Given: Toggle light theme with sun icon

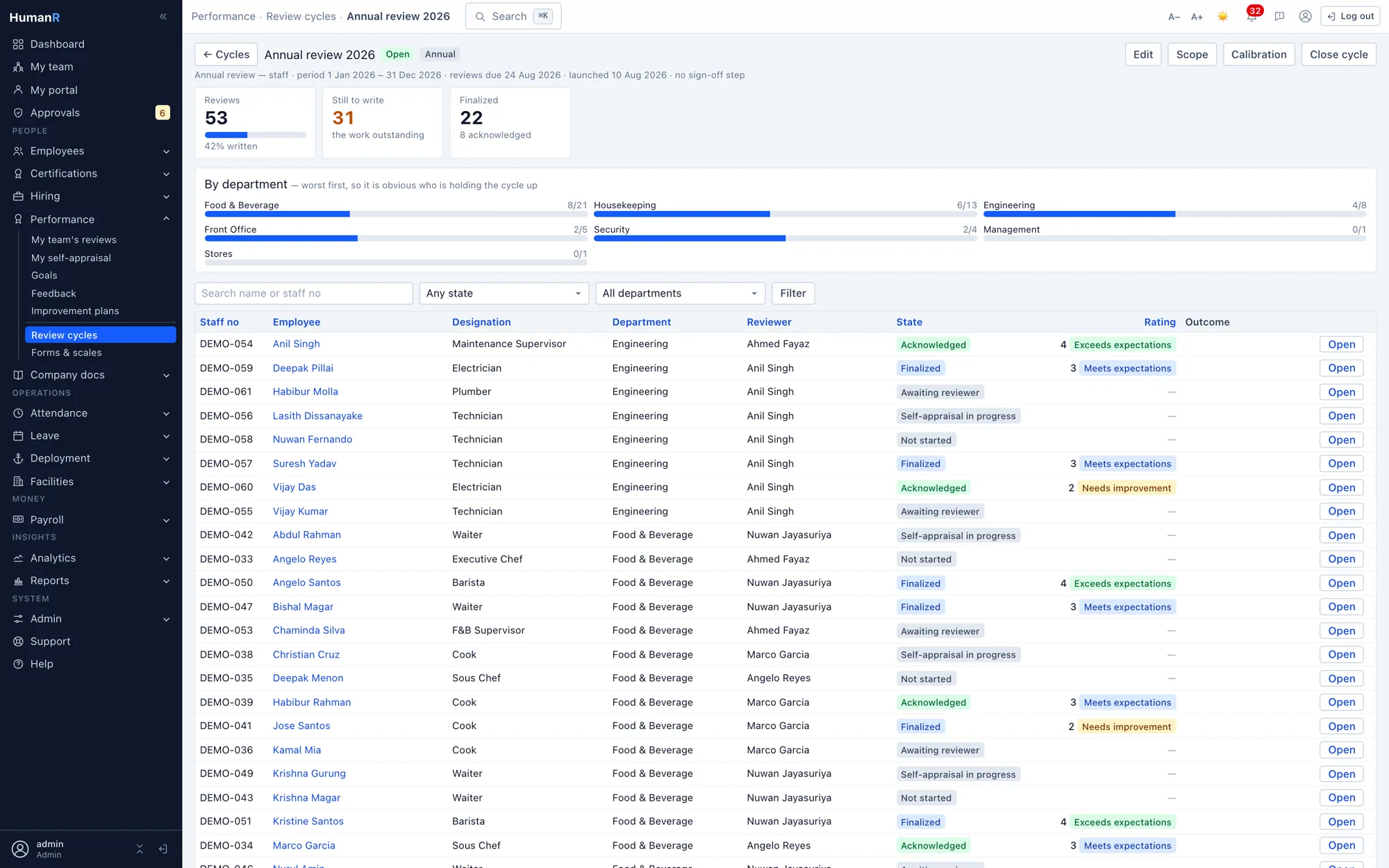Looking at the screenshot, I should 1223,17.
